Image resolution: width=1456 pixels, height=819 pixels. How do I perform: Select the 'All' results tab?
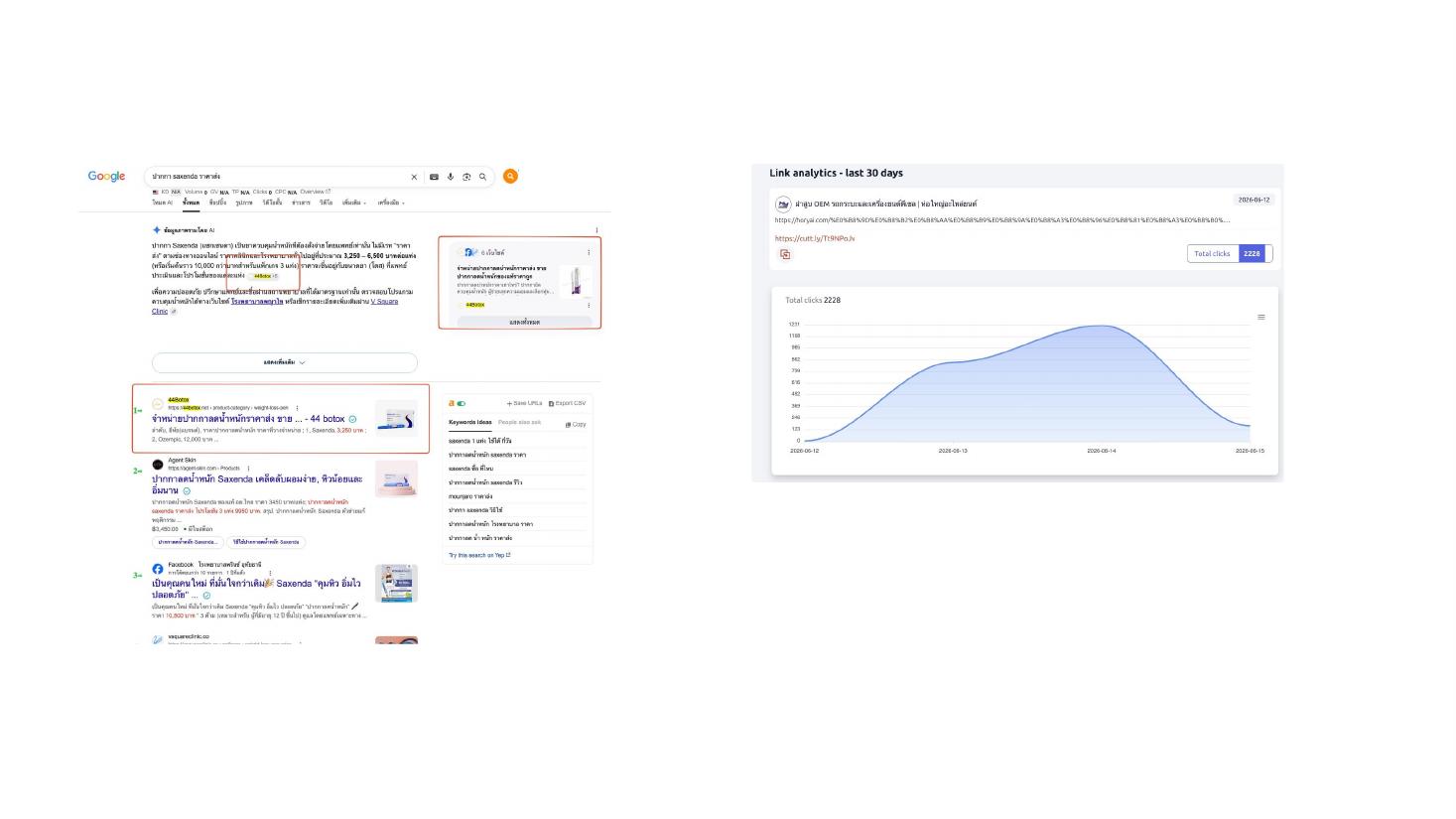(191, 203)
